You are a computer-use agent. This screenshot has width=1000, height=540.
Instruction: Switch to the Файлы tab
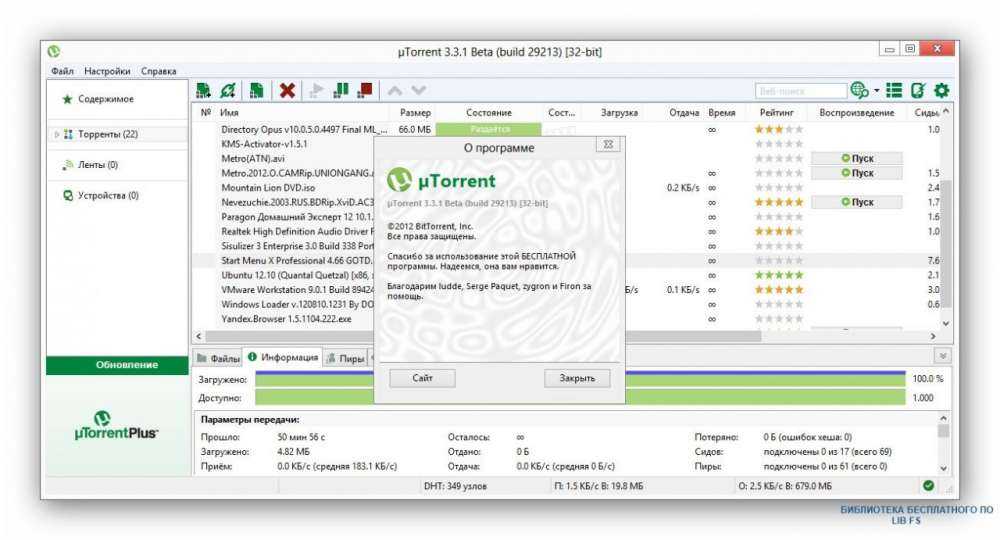pyautogui.click(x=218, y=357)
